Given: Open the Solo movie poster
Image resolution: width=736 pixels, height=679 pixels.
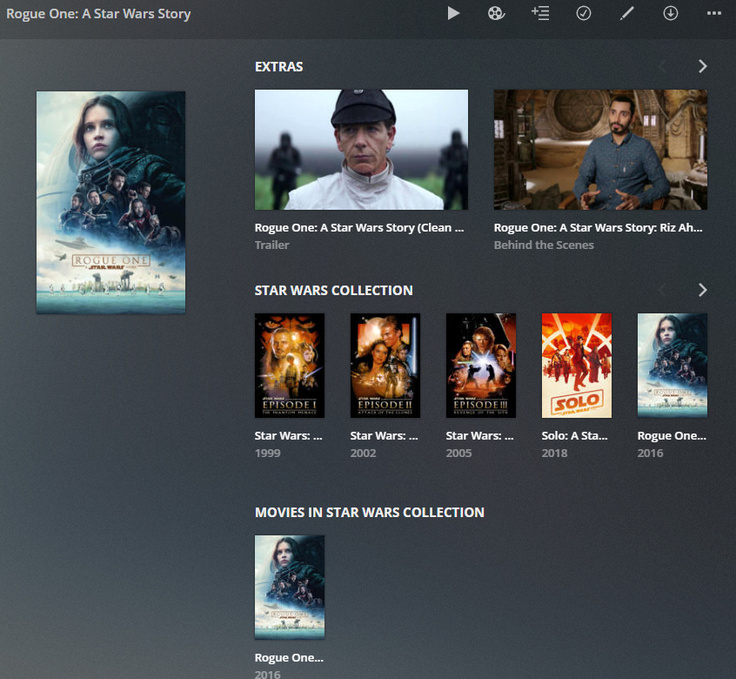Looking at the screenshot, I should click(x=577, y=366).
